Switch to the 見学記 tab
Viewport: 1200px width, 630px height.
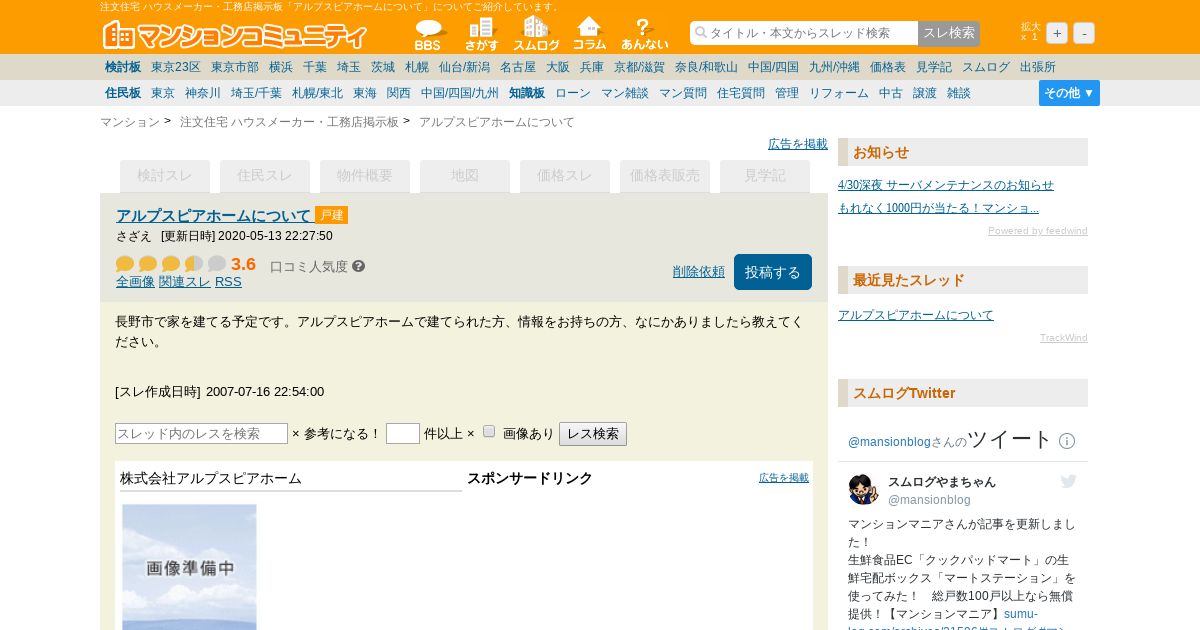tap(765, 176)
